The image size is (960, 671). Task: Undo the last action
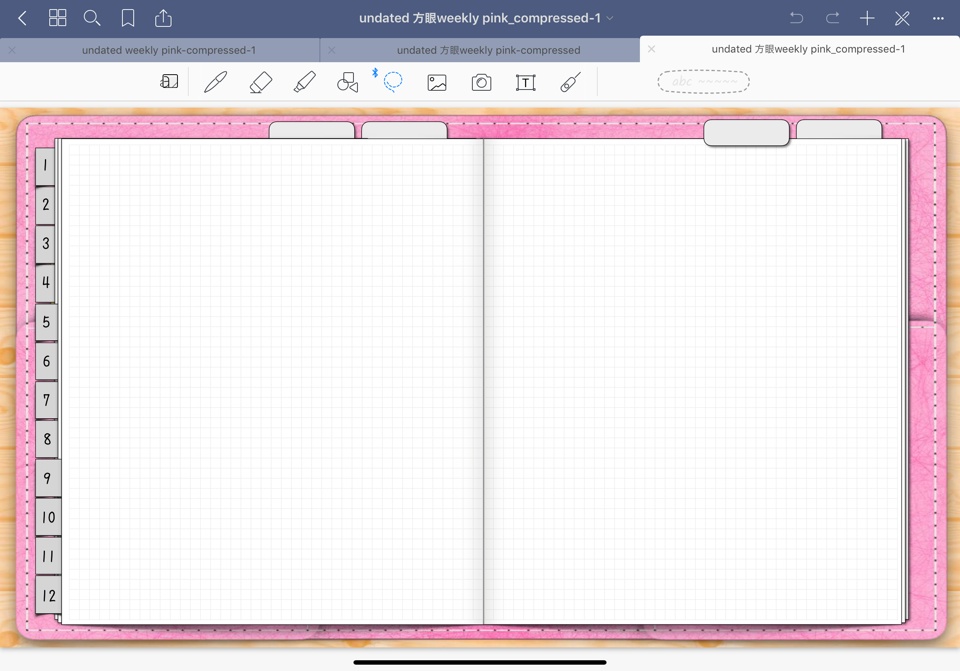(x=795, y=17)
